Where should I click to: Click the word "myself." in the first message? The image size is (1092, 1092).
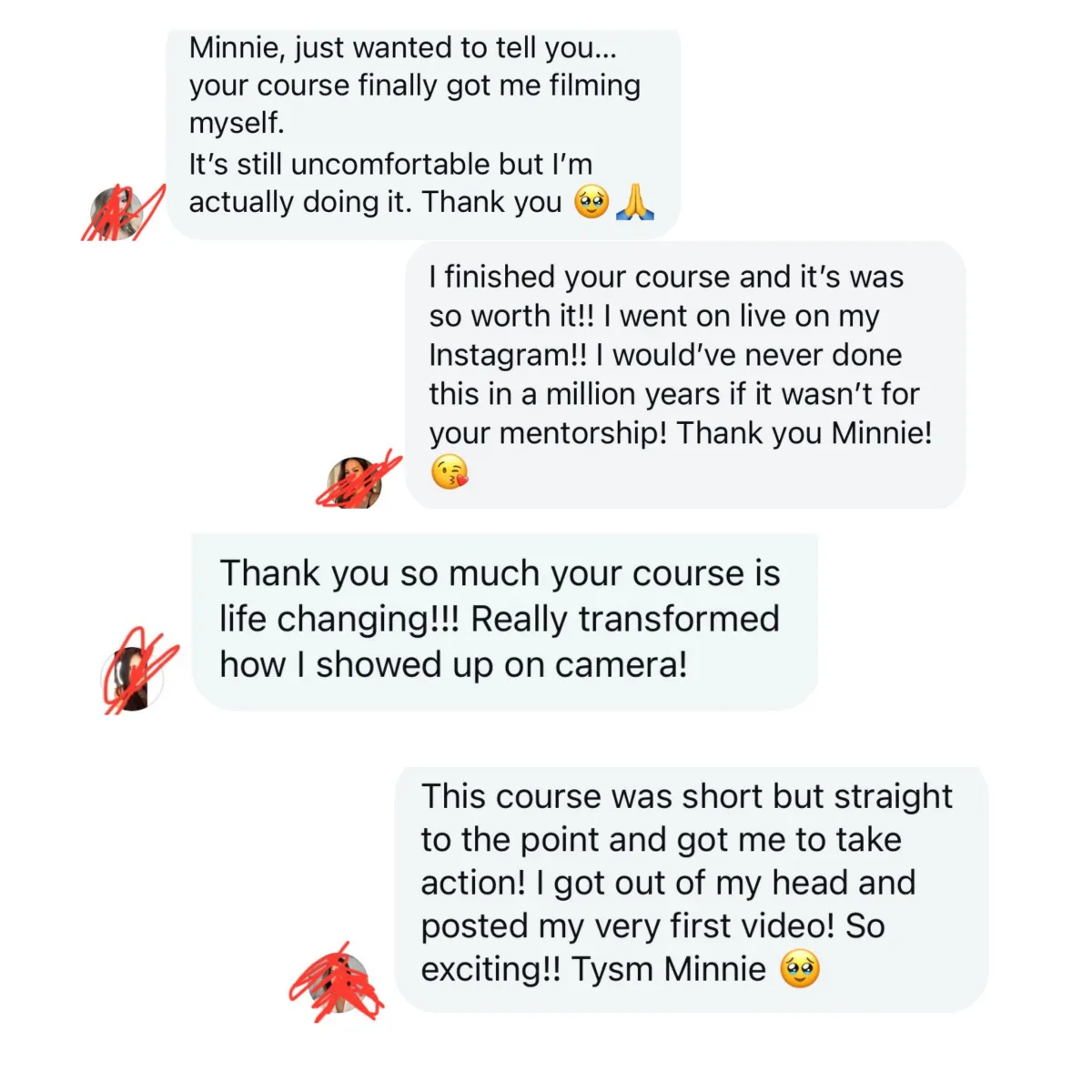coord(236,123)
